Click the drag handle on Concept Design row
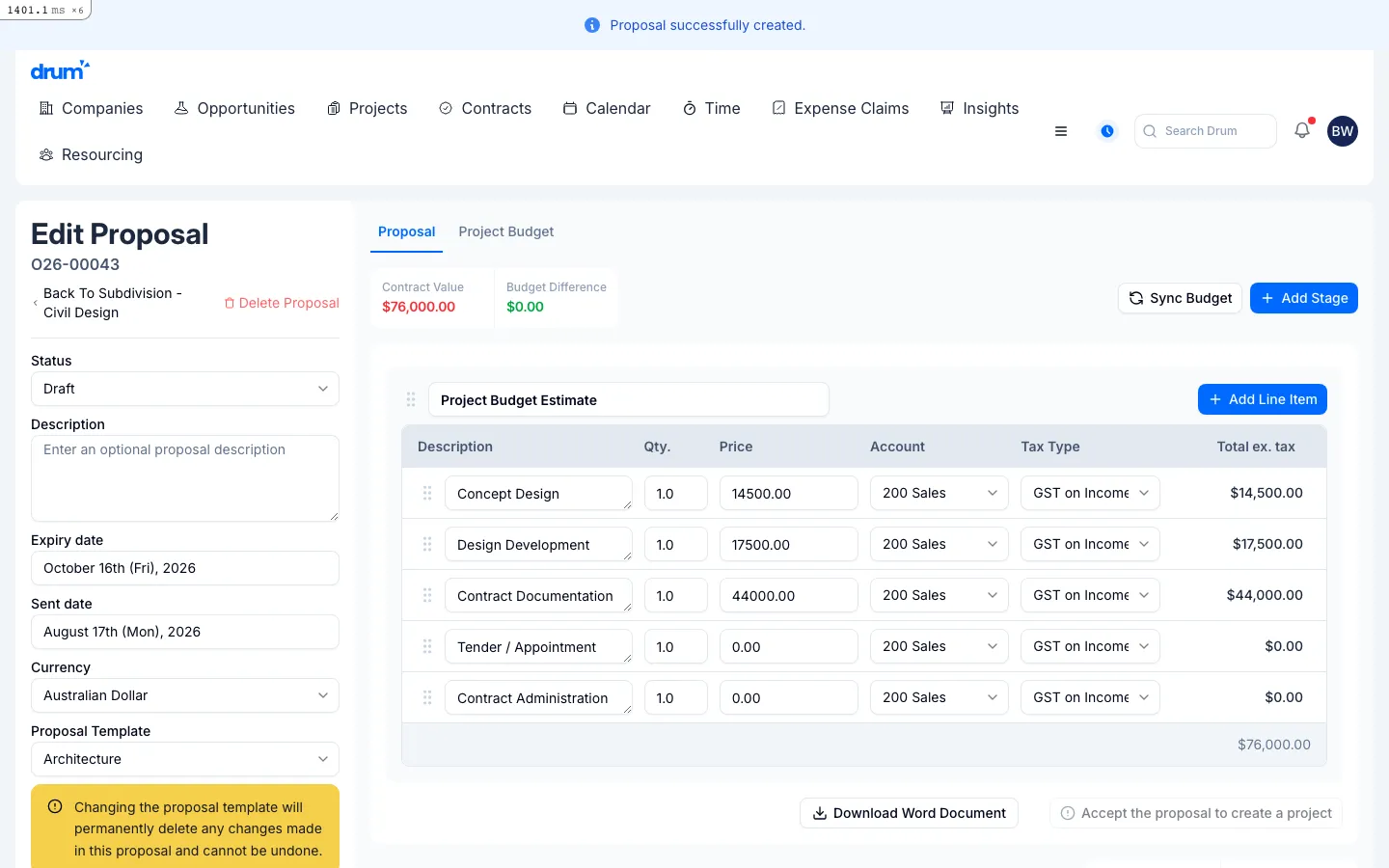The image size is (1389, 868). pos(427,493)
